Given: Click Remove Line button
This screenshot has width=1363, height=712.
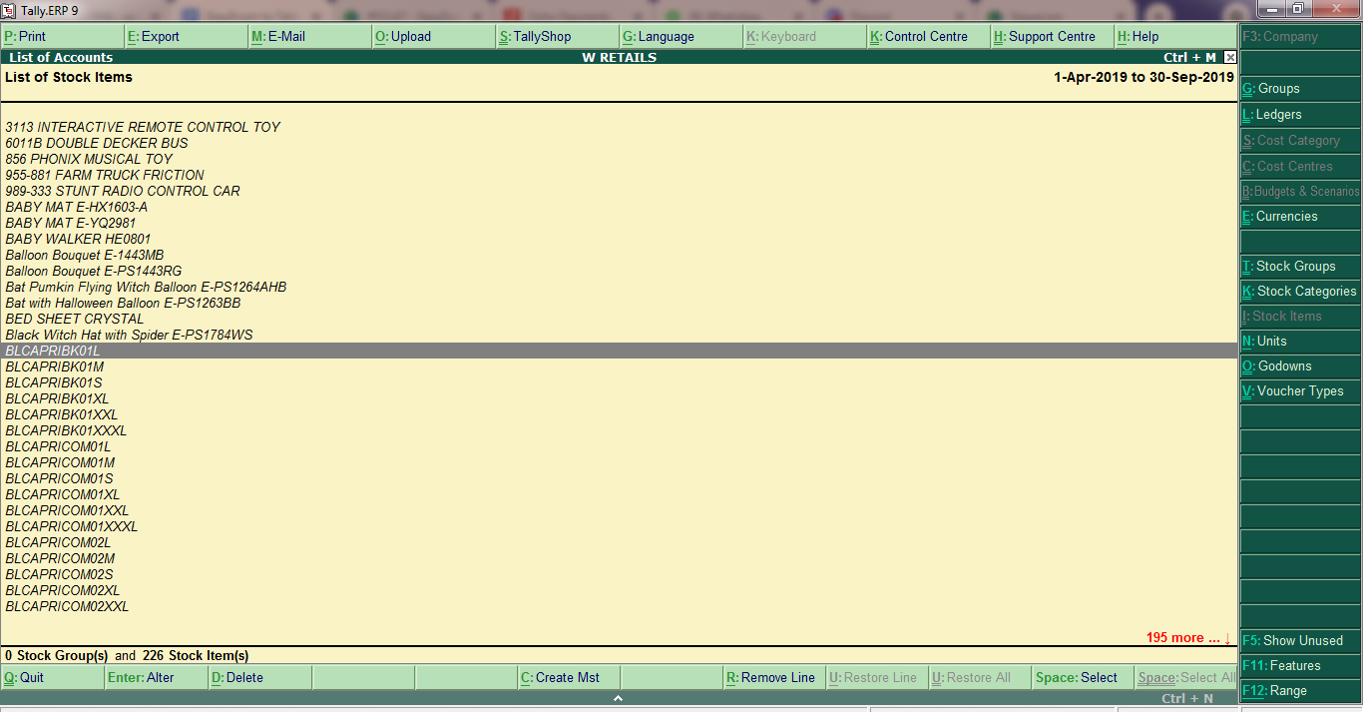Looking at the screenshot, I should pyautogui.click(x=775, y=677).
